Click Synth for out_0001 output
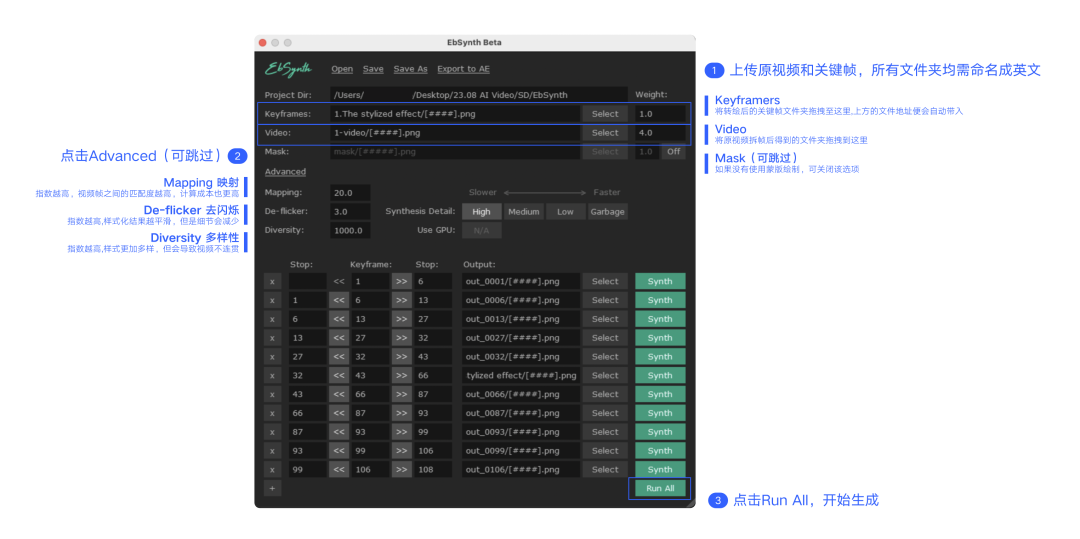1080x539 pixels. [x=660, y=282]
